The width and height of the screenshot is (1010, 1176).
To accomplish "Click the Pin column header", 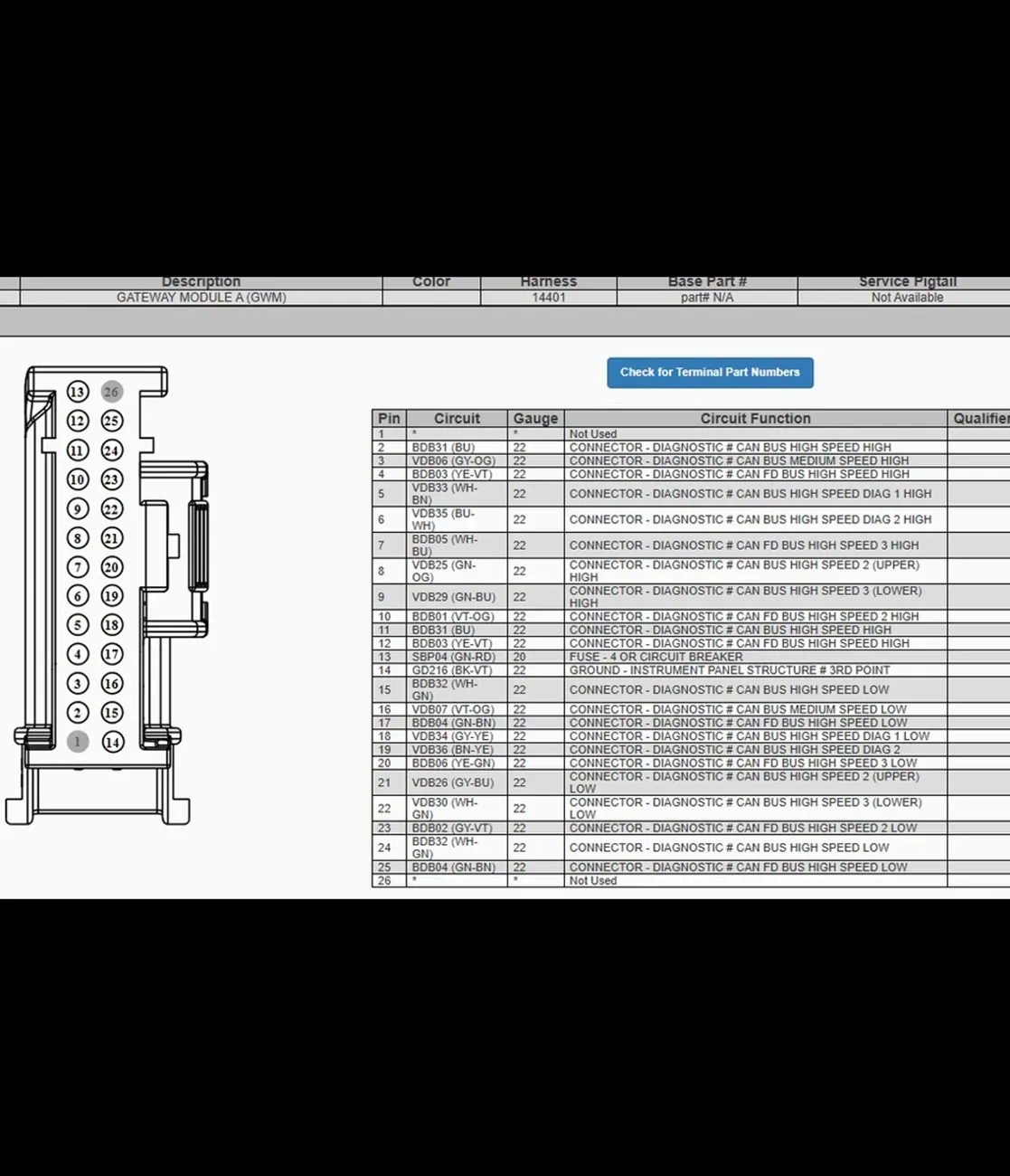I will coord(389,419).
